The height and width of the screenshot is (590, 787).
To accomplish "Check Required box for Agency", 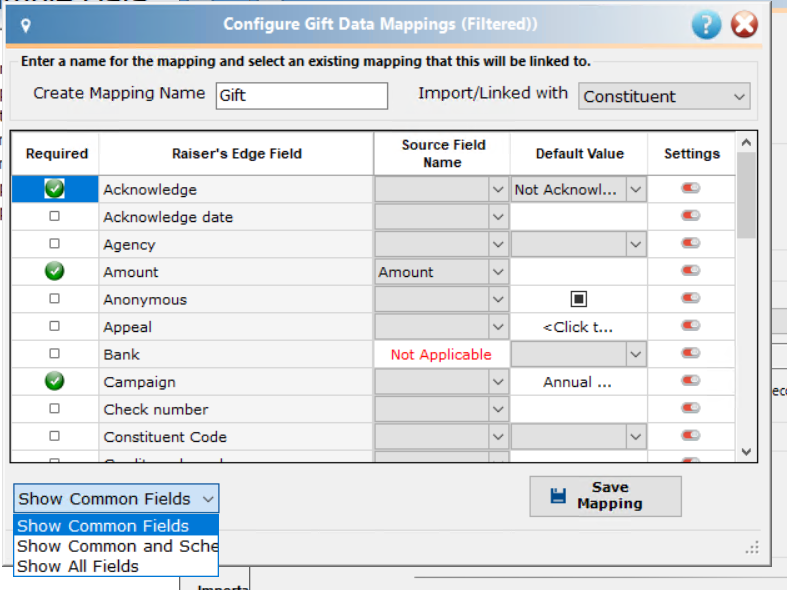I will click(54, 244).
